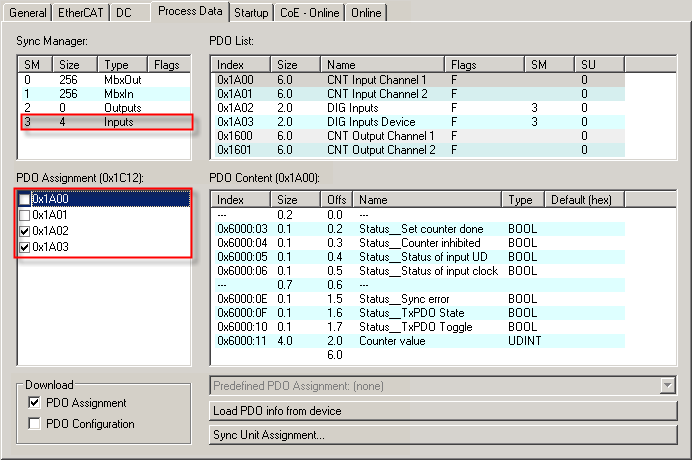Check the 0x1A00 PDO assignment box

point(25,200)
